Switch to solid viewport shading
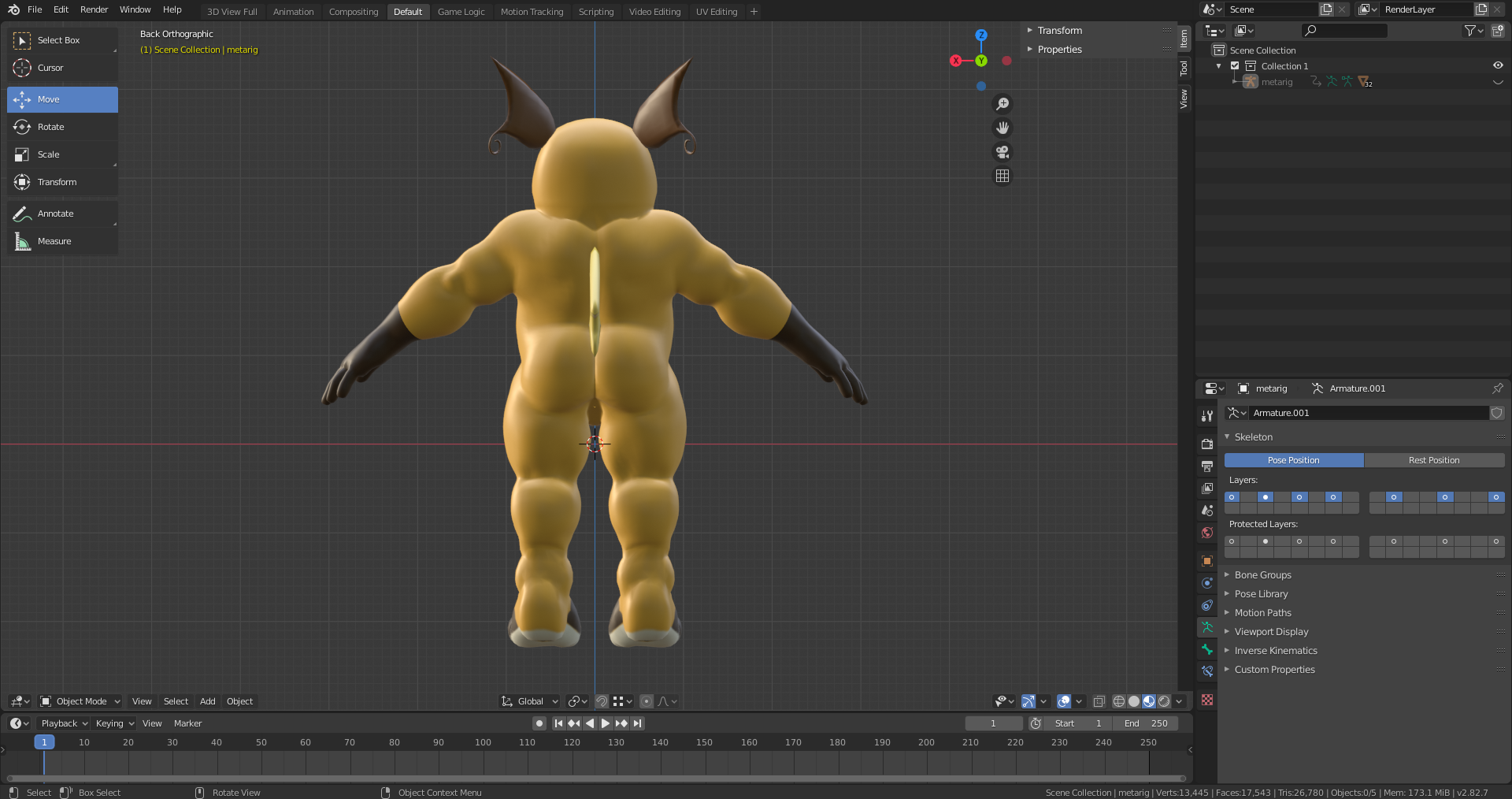The image size is (1512, 799). pos(1134,701)
